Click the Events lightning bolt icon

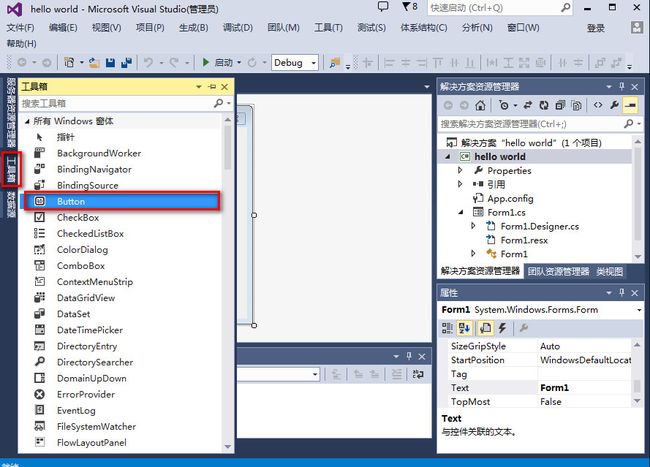[502, 328]
